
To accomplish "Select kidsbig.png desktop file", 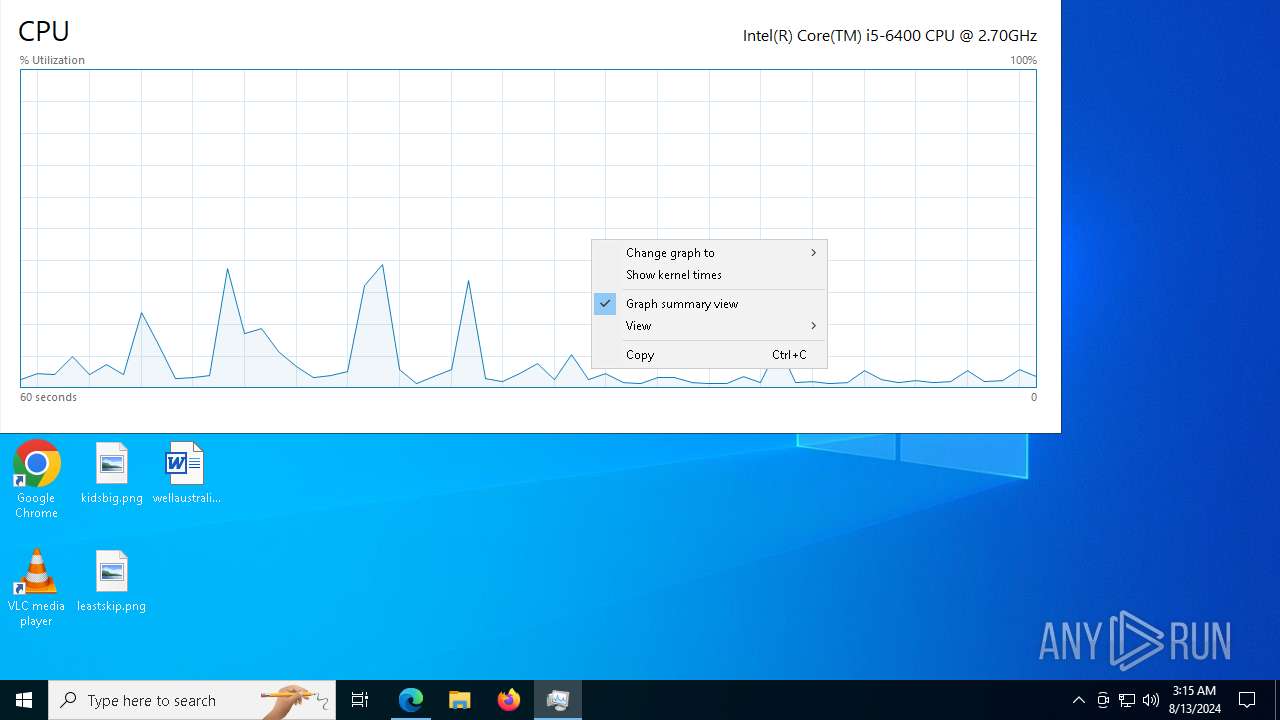I will click(x=112, y=473).
